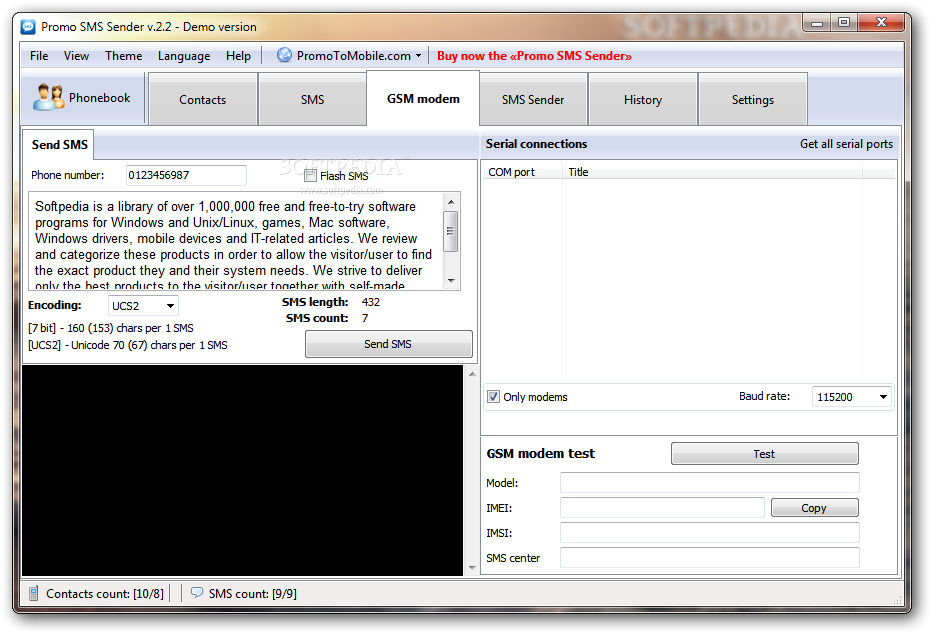
Task: Open the Theme menu
Action: pyautogui.click(x=124, y=55)
